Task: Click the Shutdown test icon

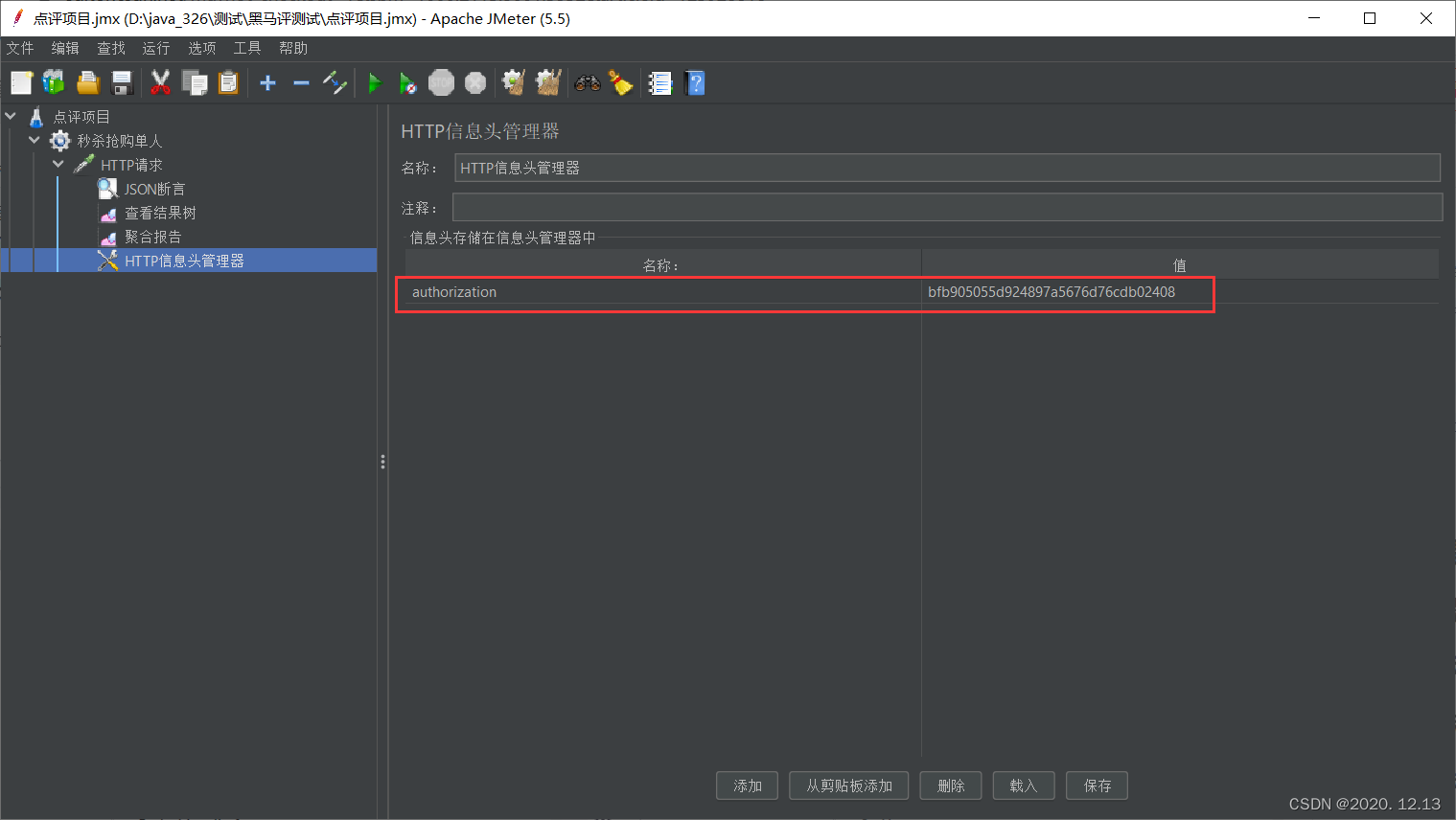Action: 474,82
